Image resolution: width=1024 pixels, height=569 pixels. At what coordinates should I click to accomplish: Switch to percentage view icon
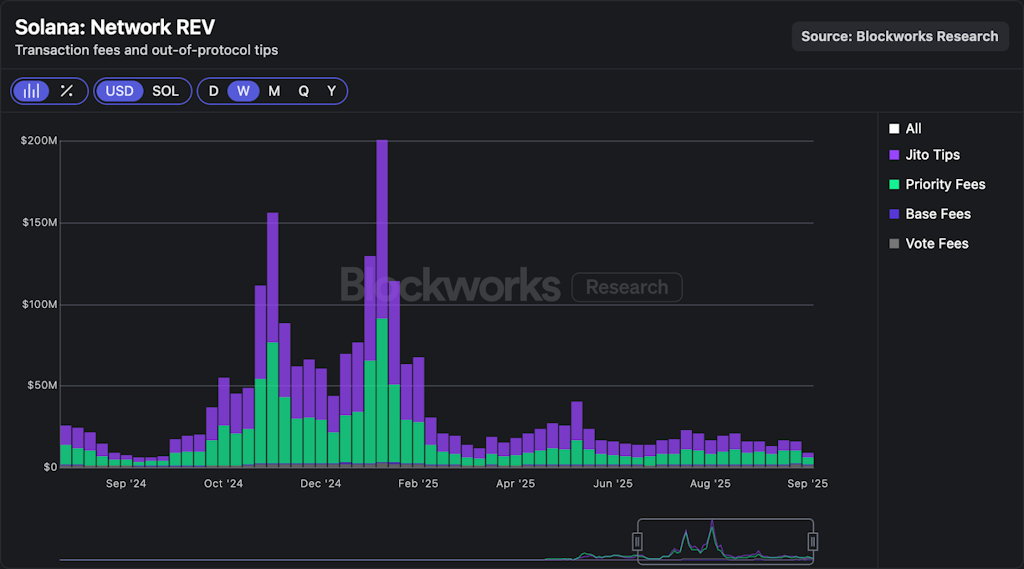(x=66, y=91)
